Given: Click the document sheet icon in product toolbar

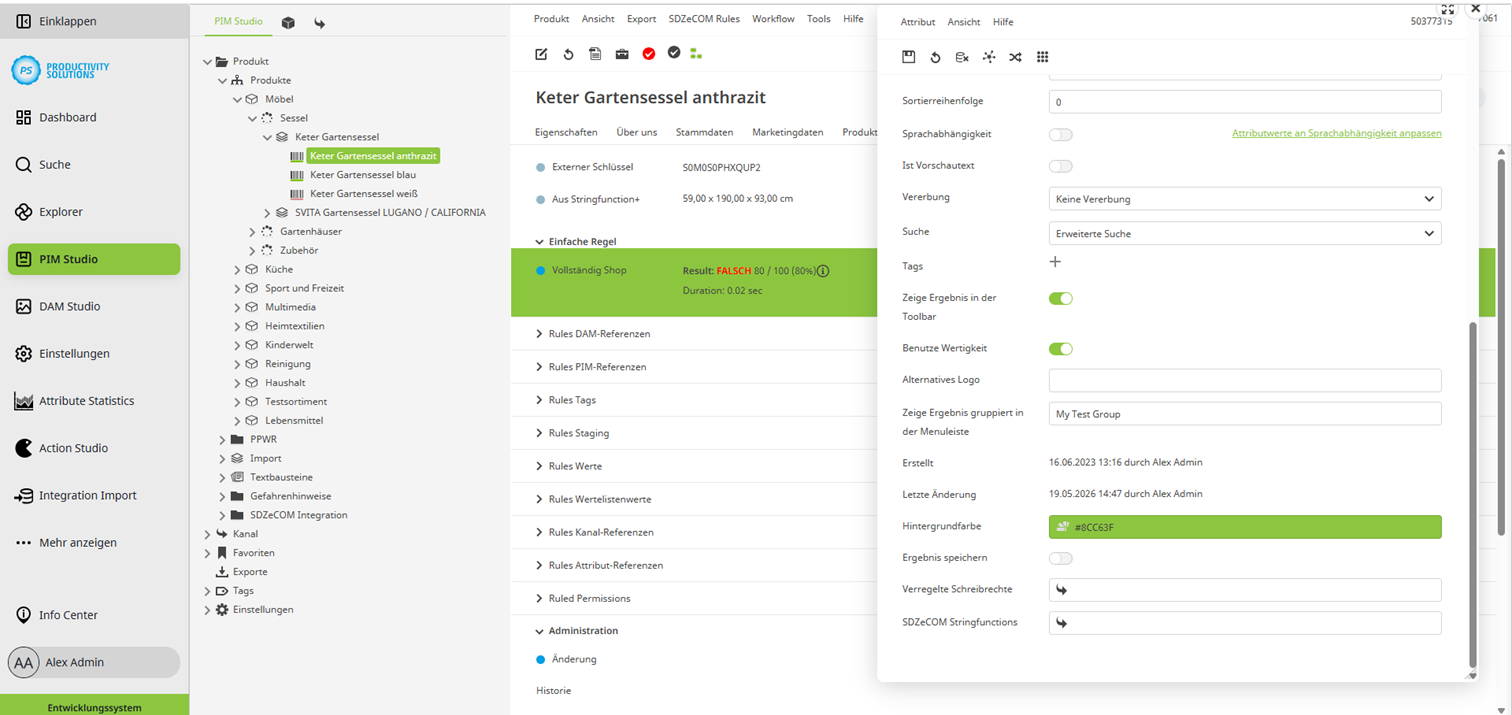Looking at the screenshot, I should [595, 54].
